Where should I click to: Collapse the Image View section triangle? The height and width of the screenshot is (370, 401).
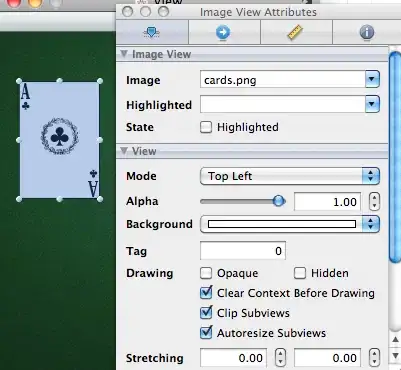(x=124, y=54)
